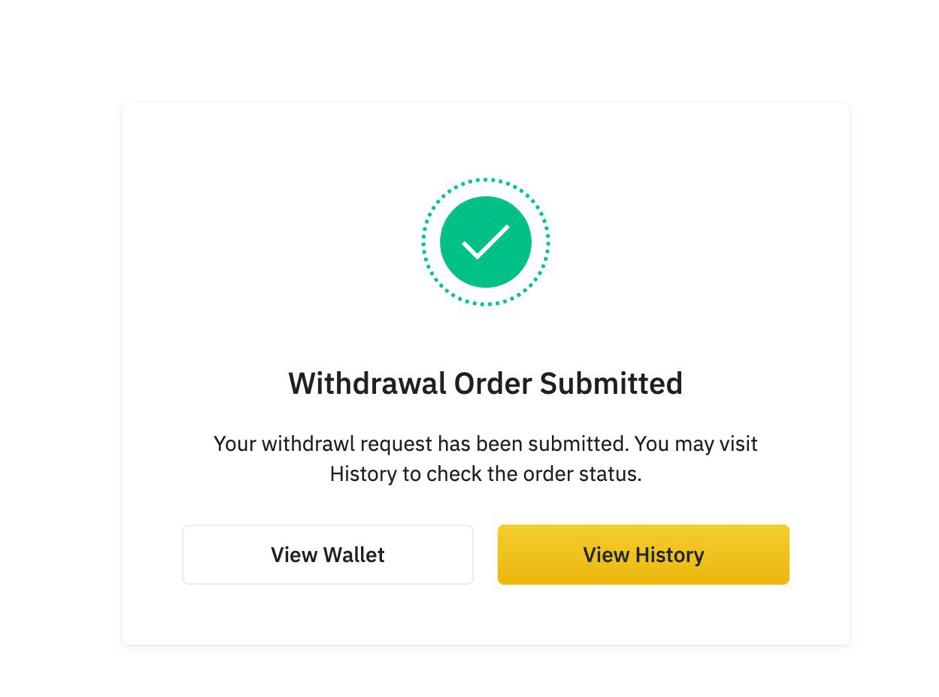Click the word History on yellow button
939x697 pixels.
point(670,555)
